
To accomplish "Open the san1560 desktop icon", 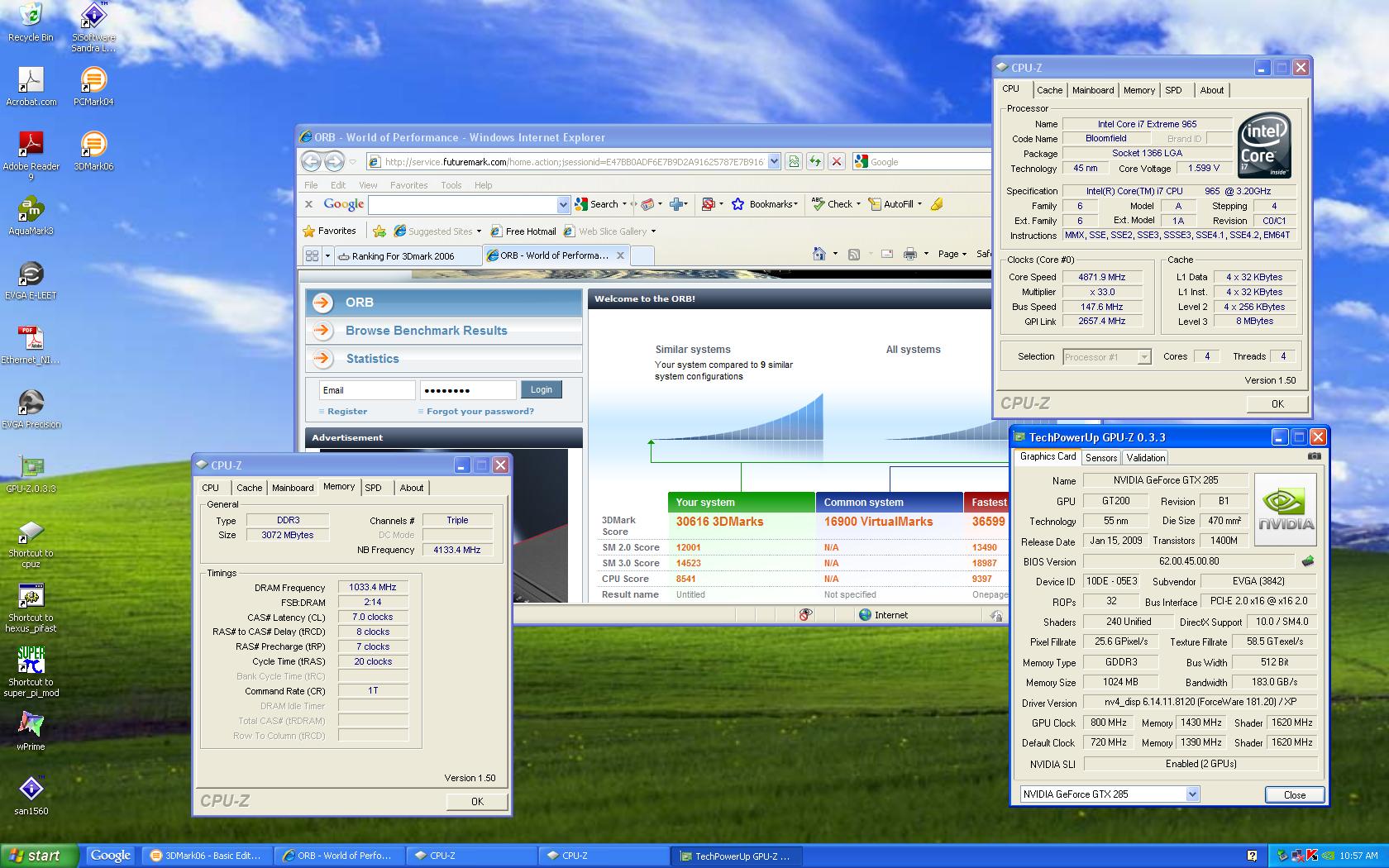I will pyautogui.click(x=31, y=795).
